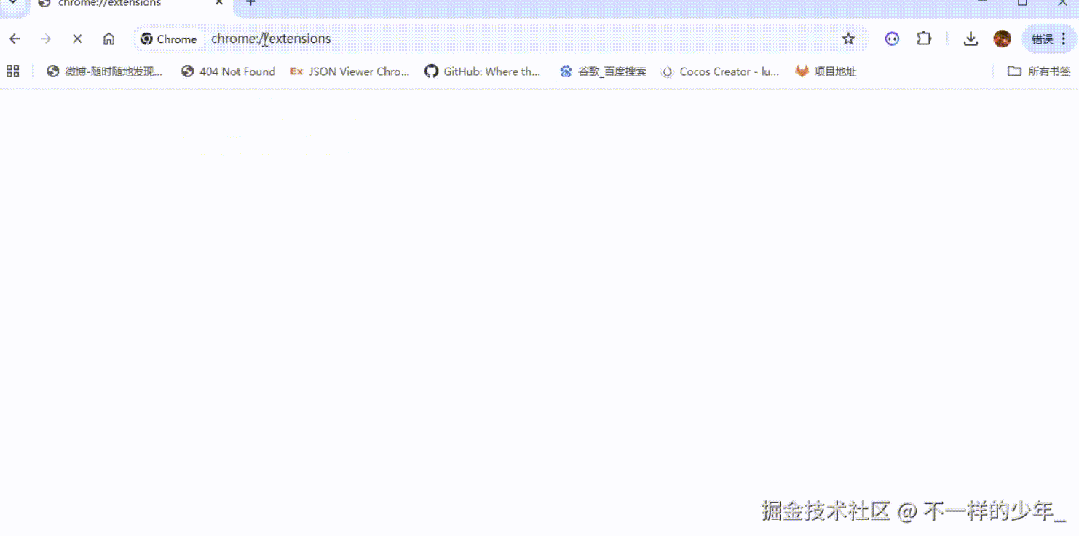Image resolution: width=1079 pixels, height=536 pixels.
Task: Open the 404 Not Found bookmark
Action: tap(228, 72)
